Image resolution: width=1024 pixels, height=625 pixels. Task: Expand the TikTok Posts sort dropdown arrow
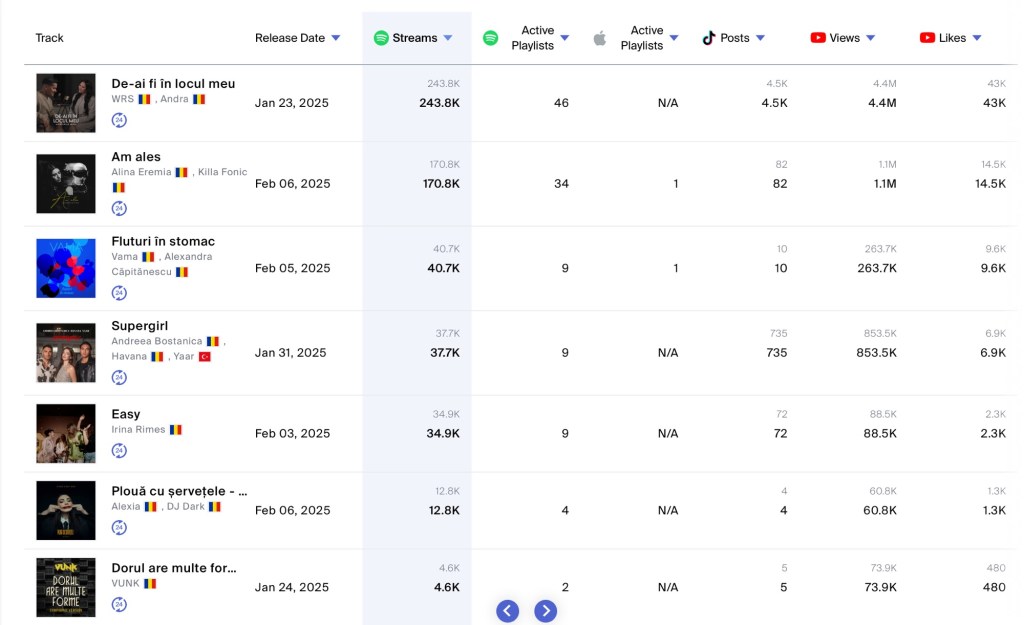pyautogui.click(x=761, y=38)
